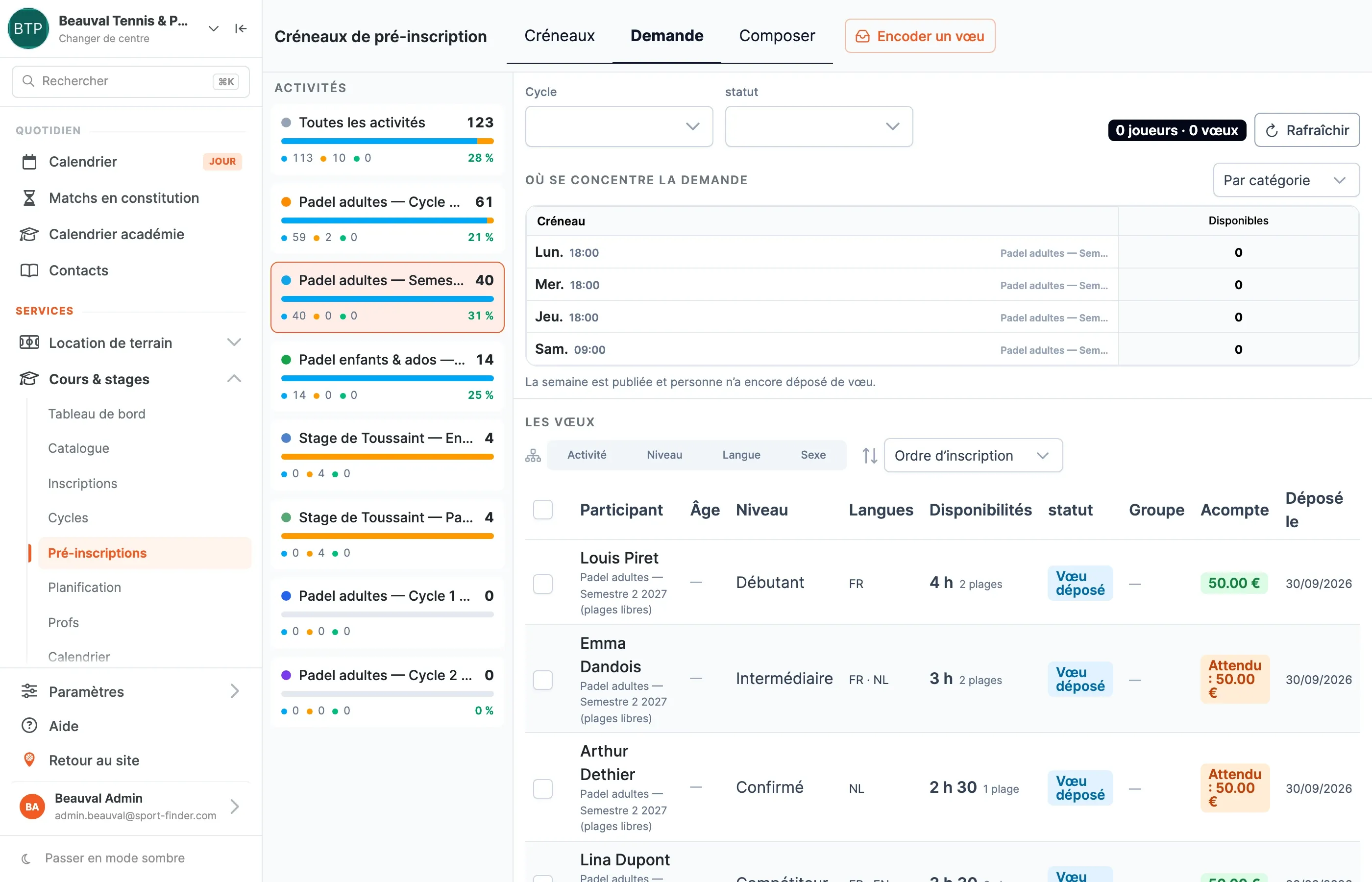The image size is (1372, 882).
Task: Open Pré-inscriptions in the sidebar
Action: 144,553
